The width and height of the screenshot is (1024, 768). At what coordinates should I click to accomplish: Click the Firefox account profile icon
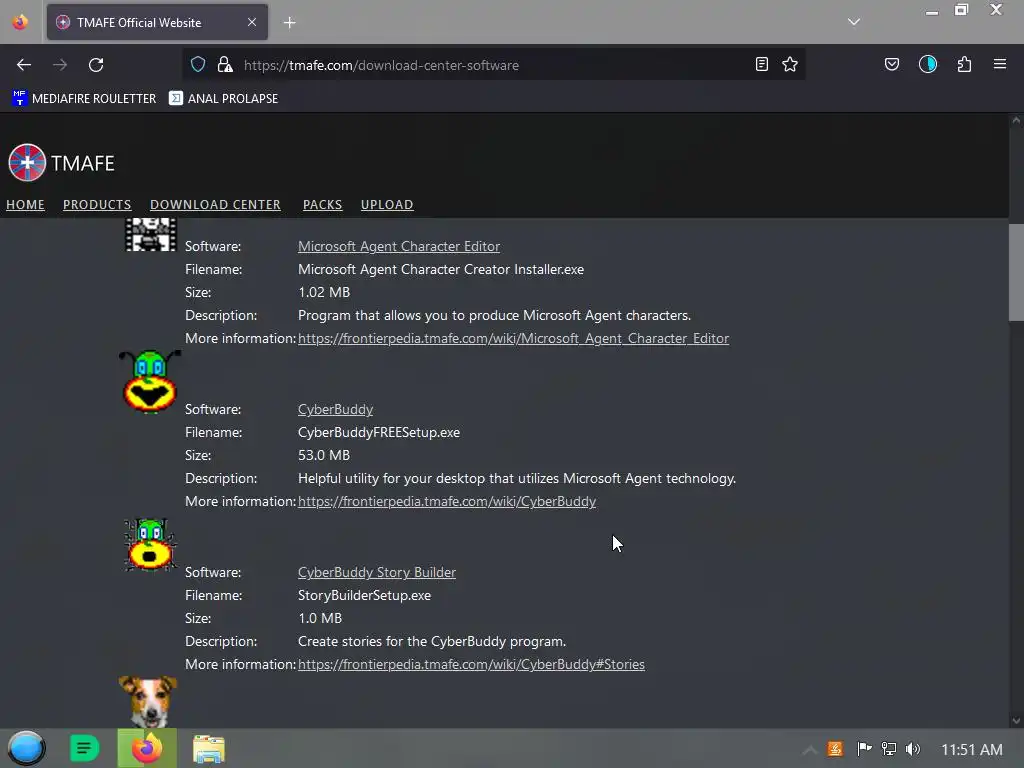(x=928, y=64)
